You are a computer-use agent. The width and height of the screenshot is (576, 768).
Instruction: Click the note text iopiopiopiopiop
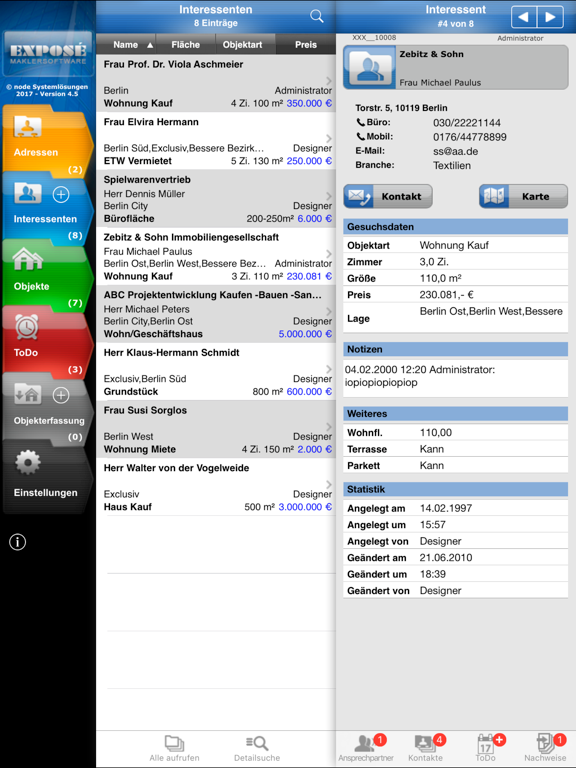pos(381,383)
